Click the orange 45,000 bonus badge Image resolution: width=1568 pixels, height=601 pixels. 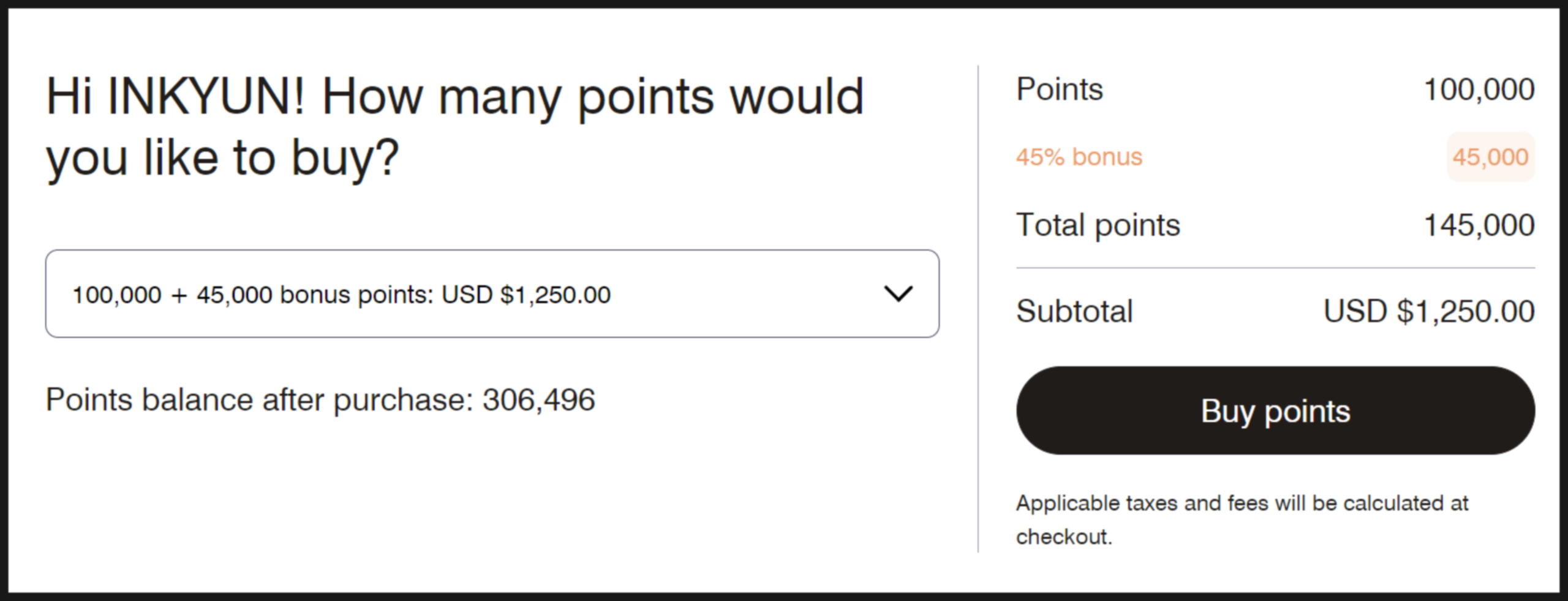(x=1490, y=157)
